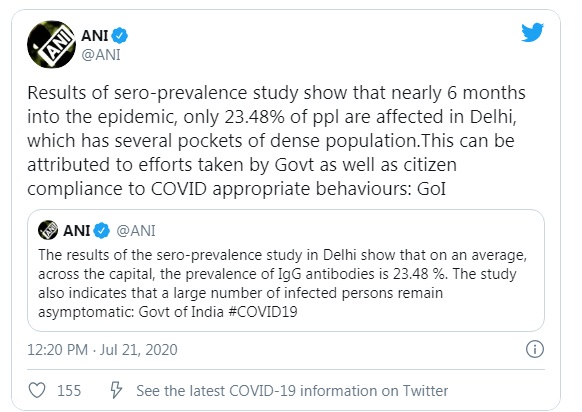Click the bold ANI display name
Image resolution: width=582 pixels, height=412 pixels.
point(95,36)
